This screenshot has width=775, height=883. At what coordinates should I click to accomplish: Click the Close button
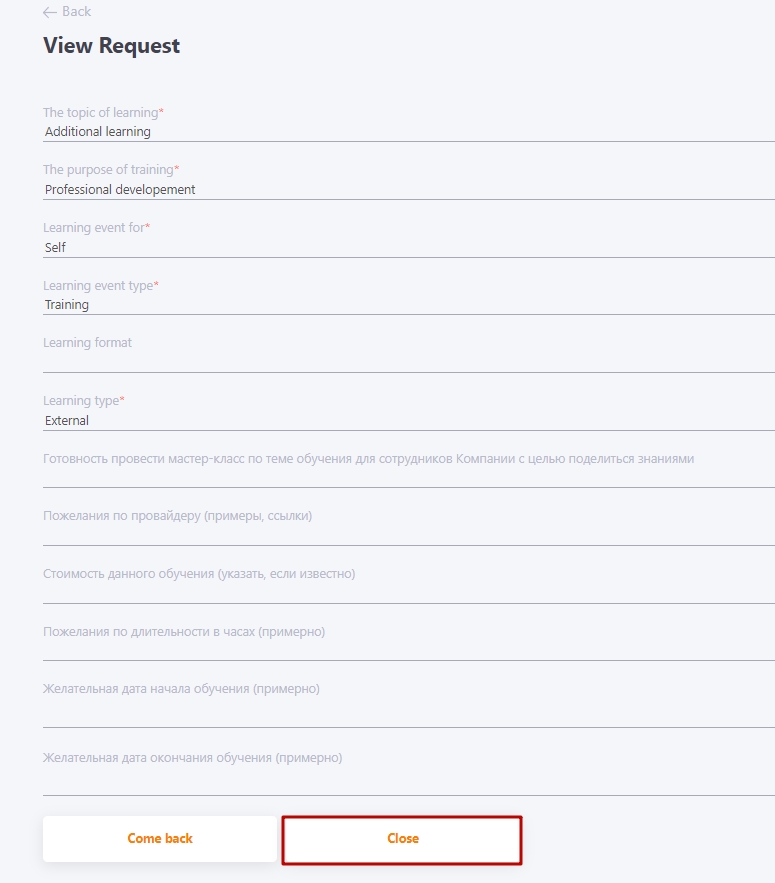coord(401,838)
